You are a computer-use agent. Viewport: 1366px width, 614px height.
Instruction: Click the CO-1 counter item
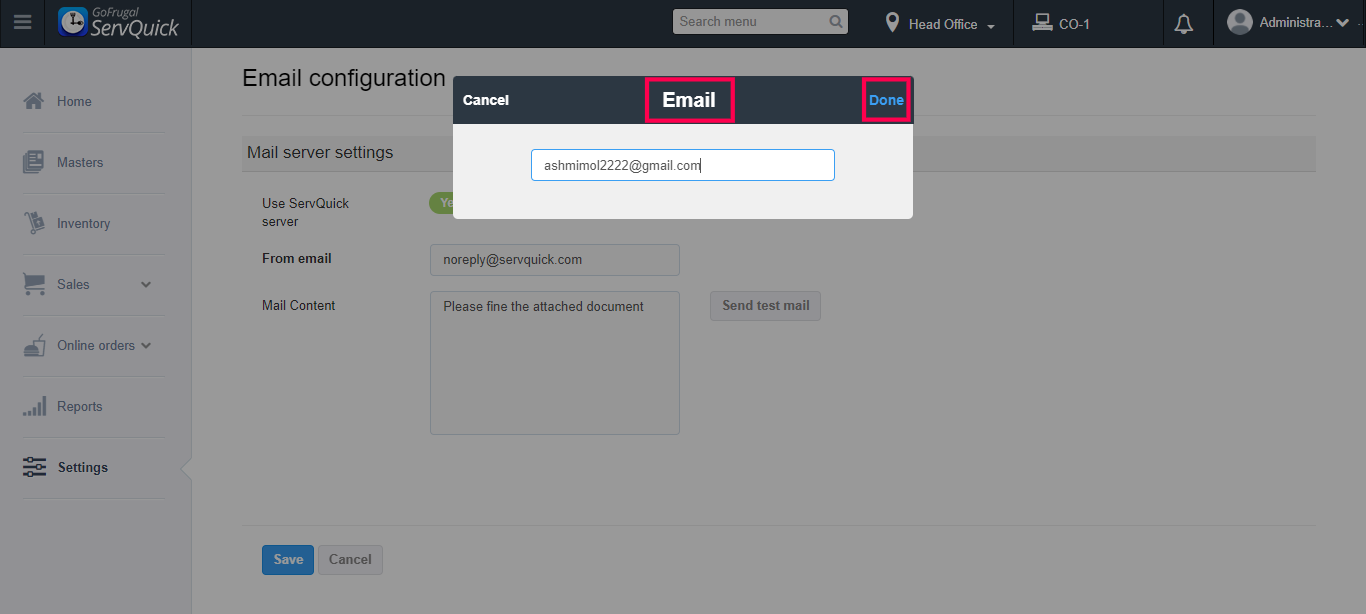(1062, 24)
